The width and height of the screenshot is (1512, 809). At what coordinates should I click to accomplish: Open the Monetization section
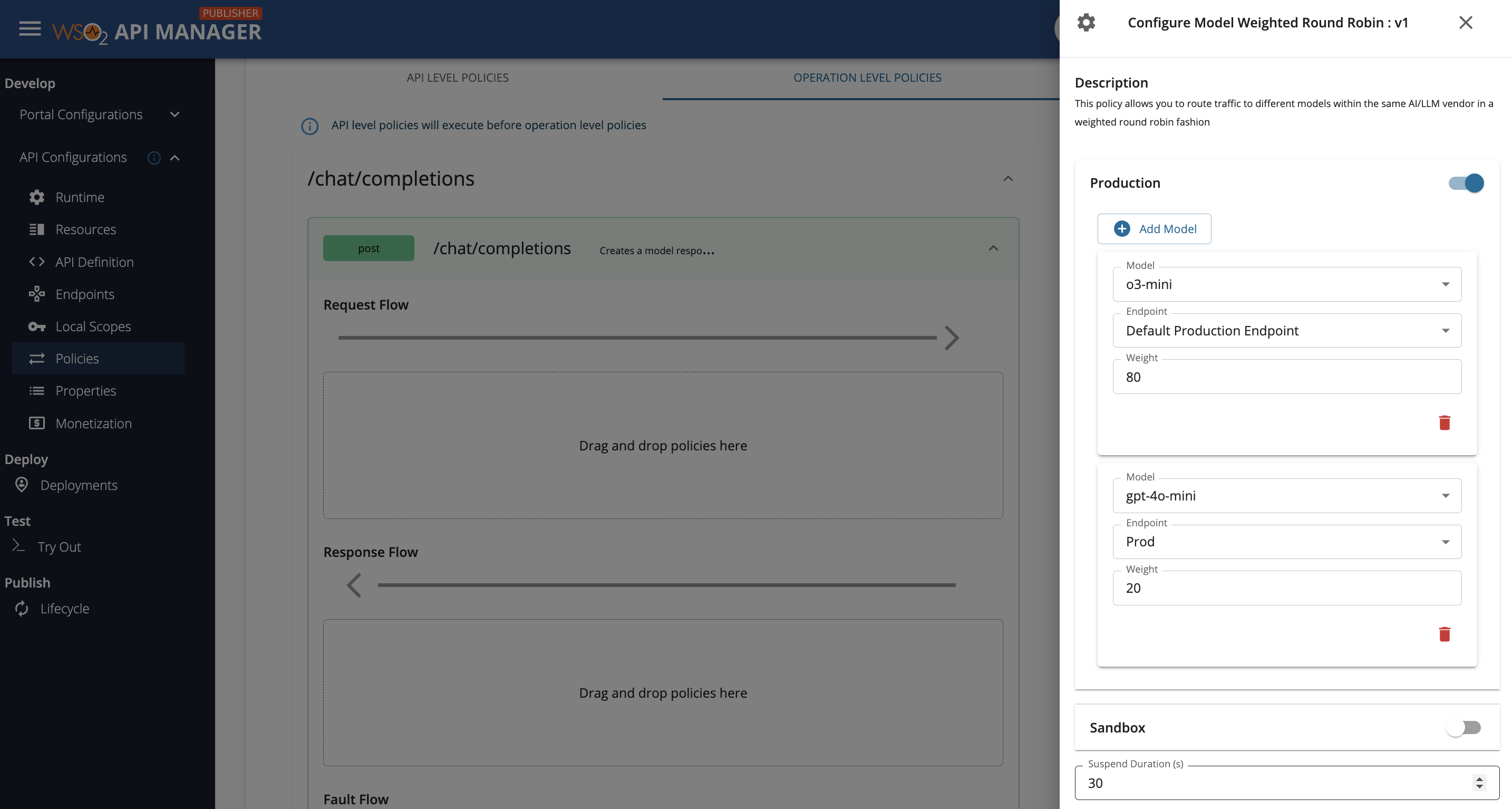[93, 423]
